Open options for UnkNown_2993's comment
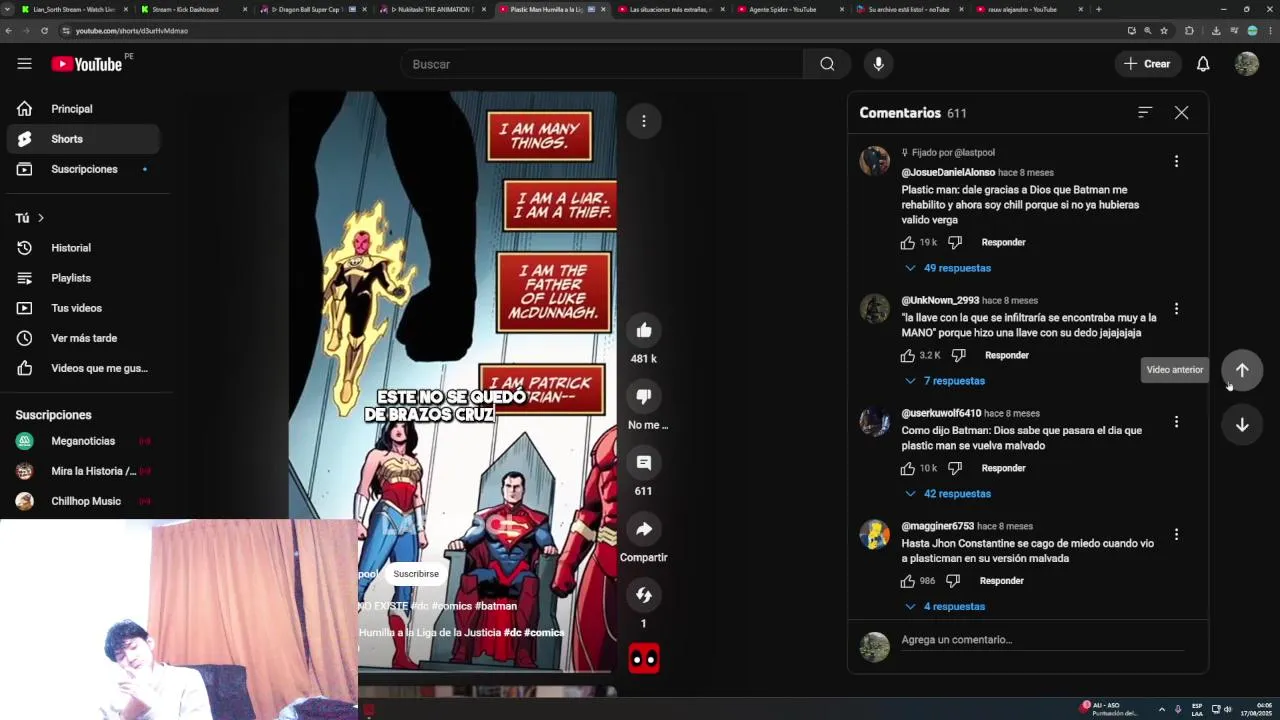Viewport: 1280px width, 720px height. [1176, 309]
